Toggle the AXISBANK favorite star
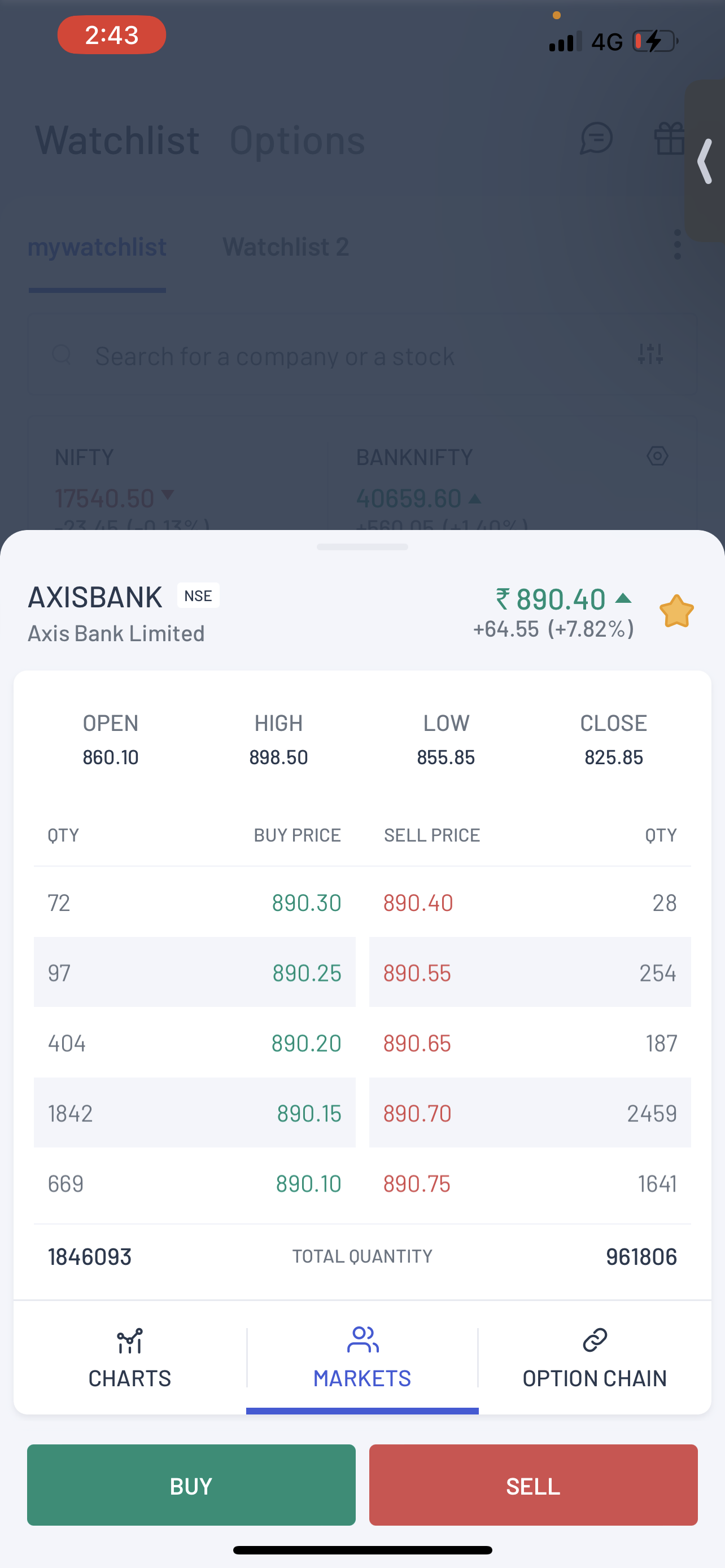The image size is (725, 1568). [x=676, y=611]
